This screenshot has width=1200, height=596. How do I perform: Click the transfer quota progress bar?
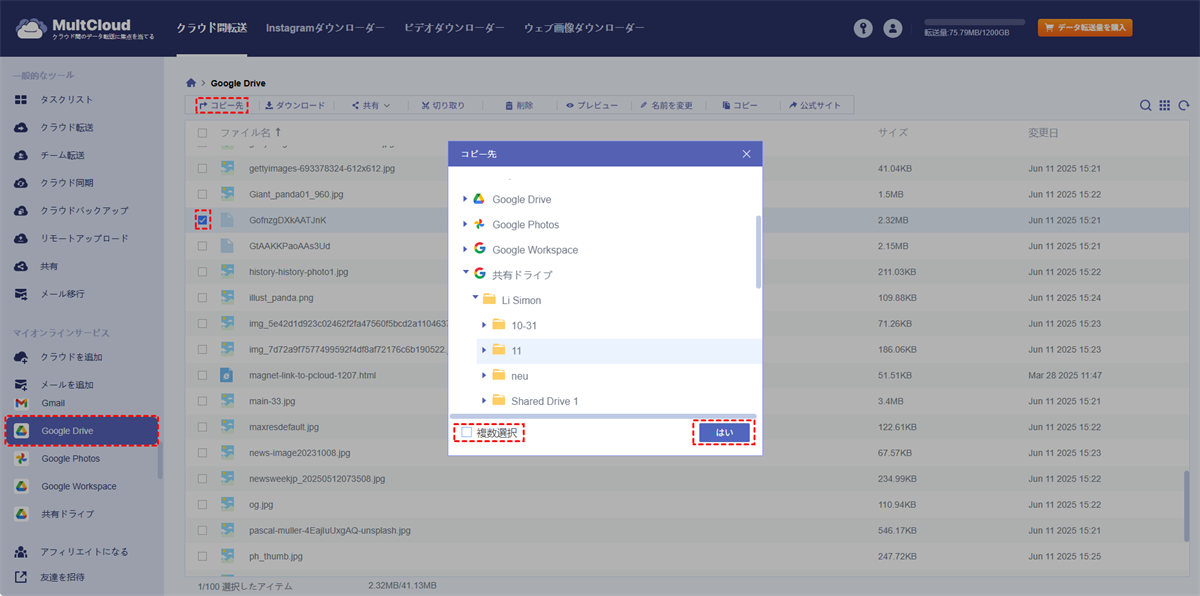(974, 21)
